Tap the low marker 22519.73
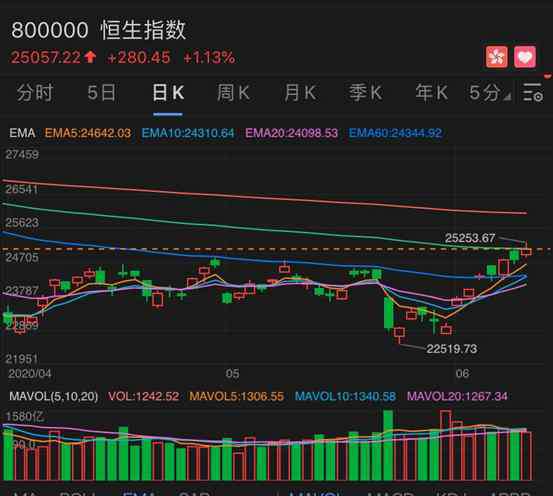This screenshot has width=553, height=496. point(452,349)
